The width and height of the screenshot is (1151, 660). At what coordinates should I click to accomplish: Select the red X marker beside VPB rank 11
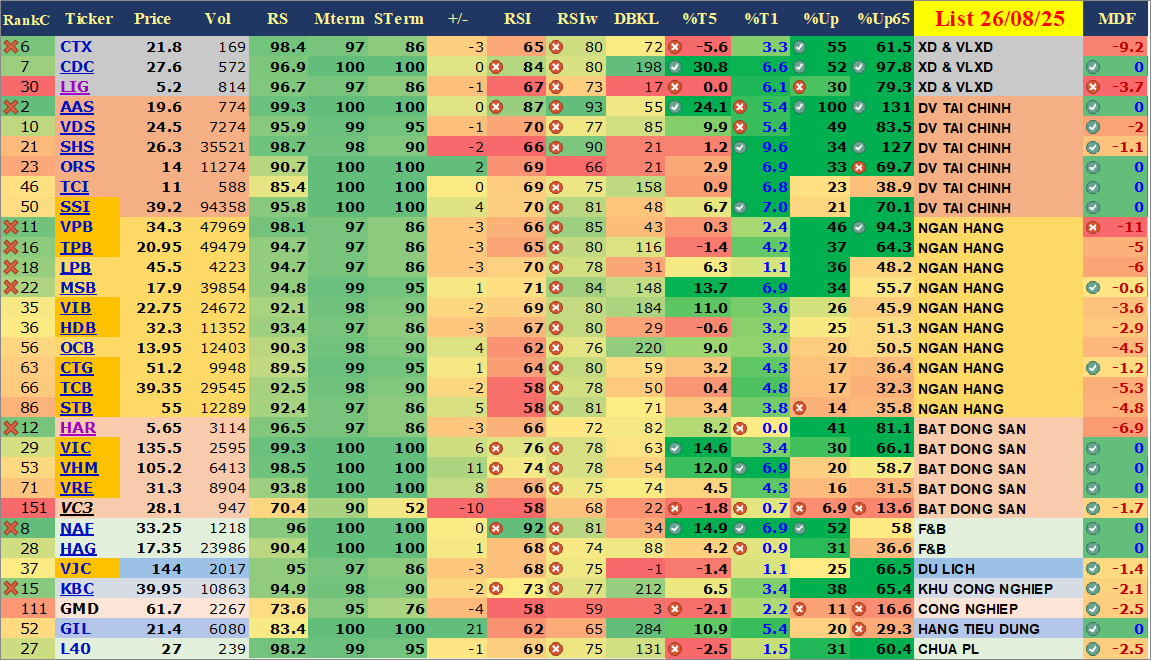10,228
